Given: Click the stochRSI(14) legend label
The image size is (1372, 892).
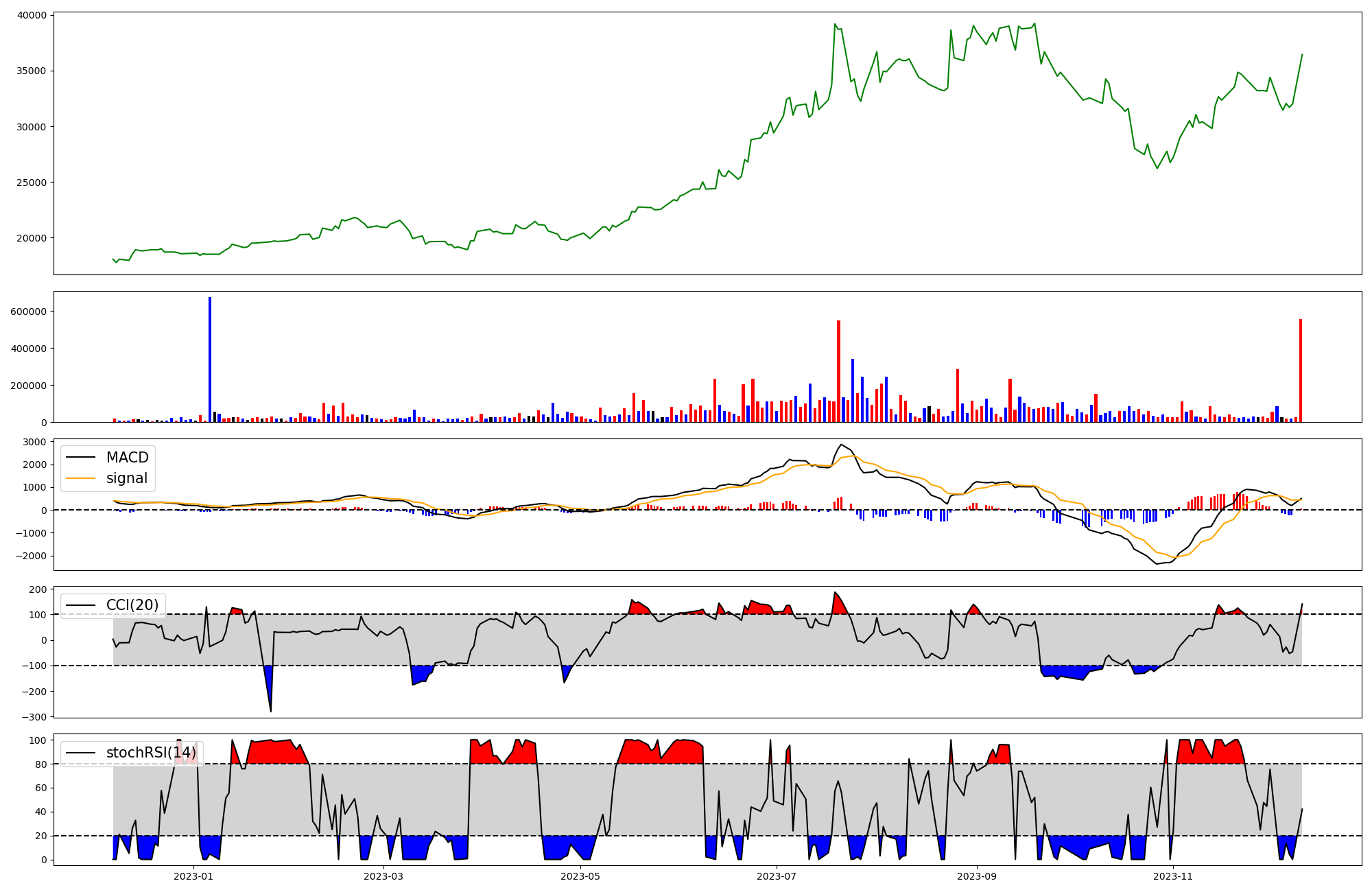Looking at the screenshot, I should click(151, 753).
